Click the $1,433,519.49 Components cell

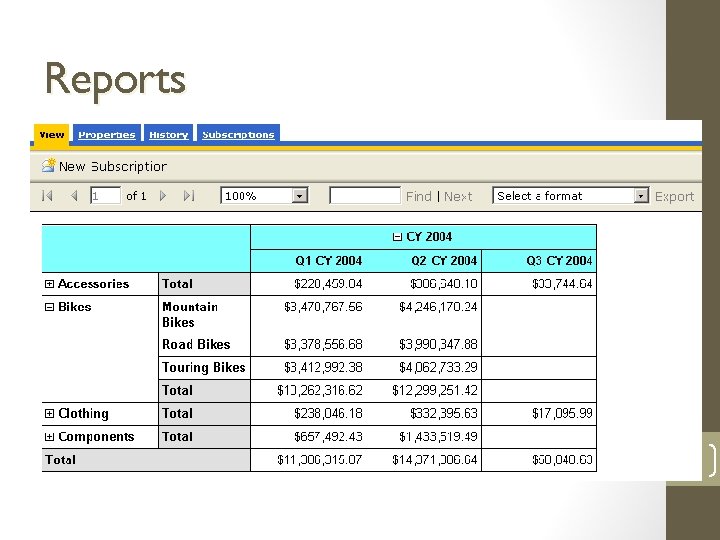(438, 437)
